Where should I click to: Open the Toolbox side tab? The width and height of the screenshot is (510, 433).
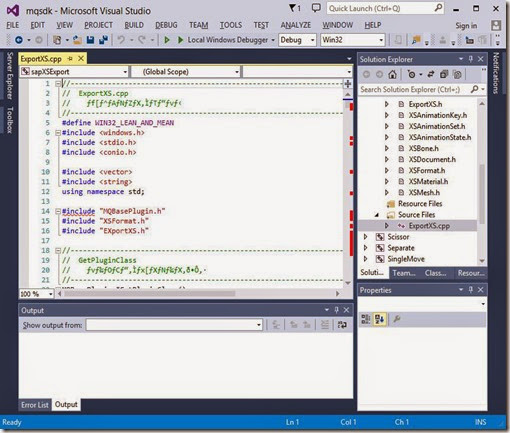coord(10,120)
